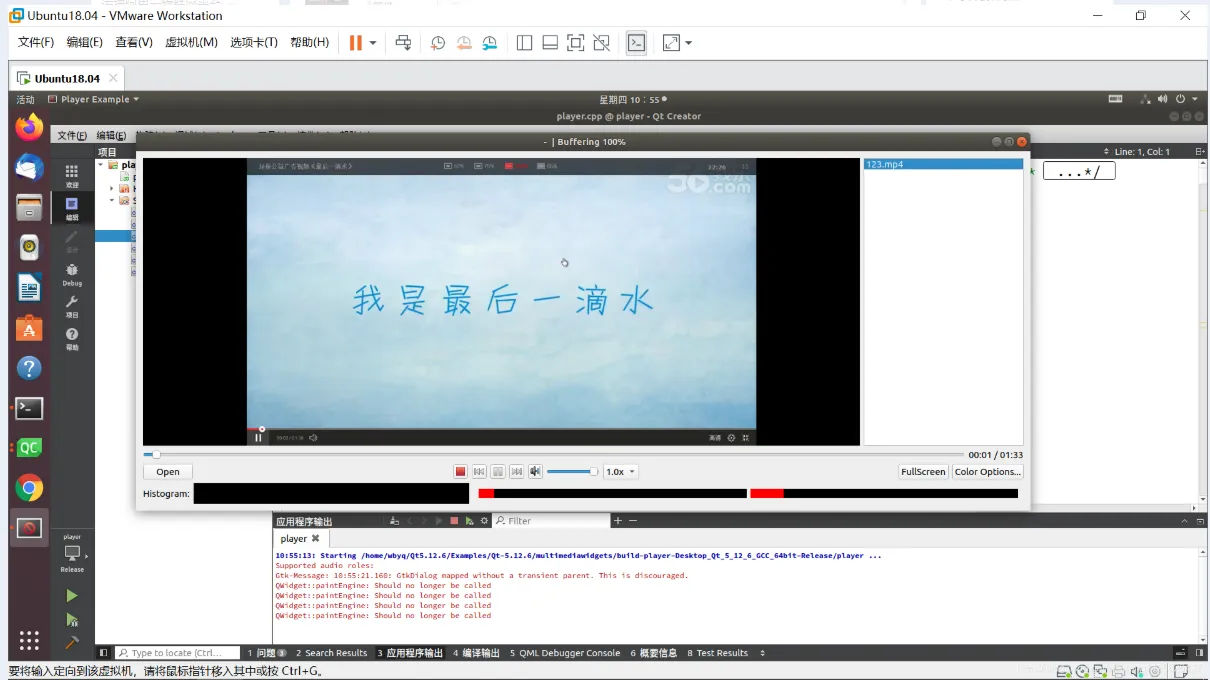Click the Start Debugging run button
This screenshot has height=680, width=1210.
tap(72, 620)
